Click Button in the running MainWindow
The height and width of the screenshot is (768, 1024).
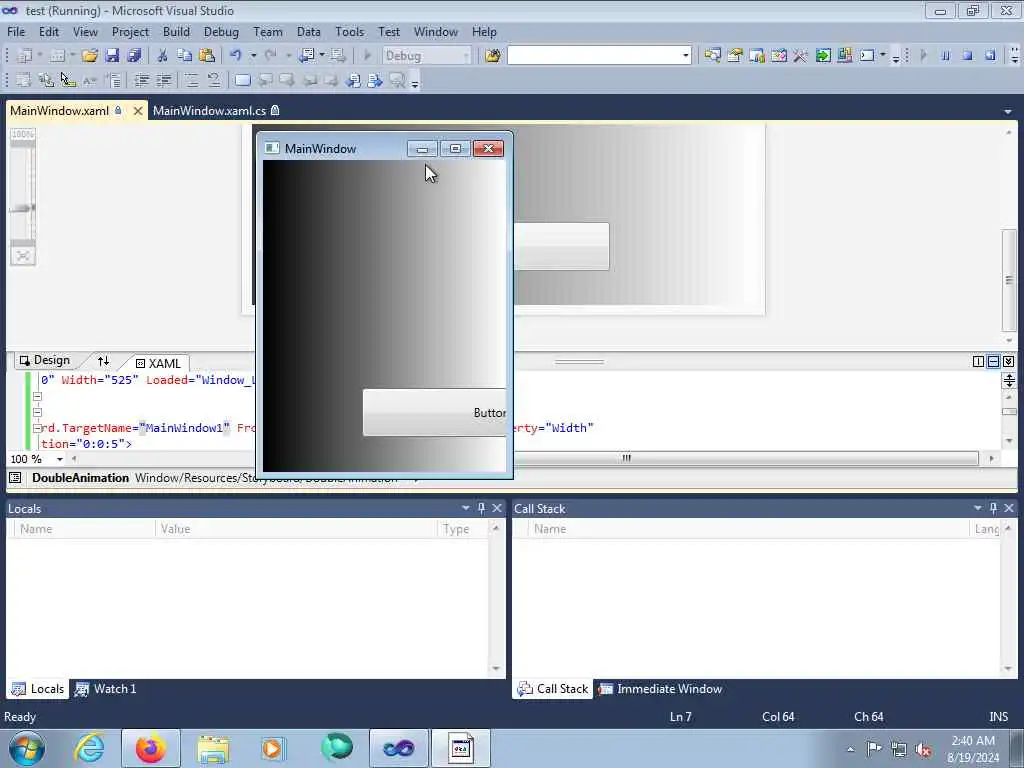coord(434,413)
